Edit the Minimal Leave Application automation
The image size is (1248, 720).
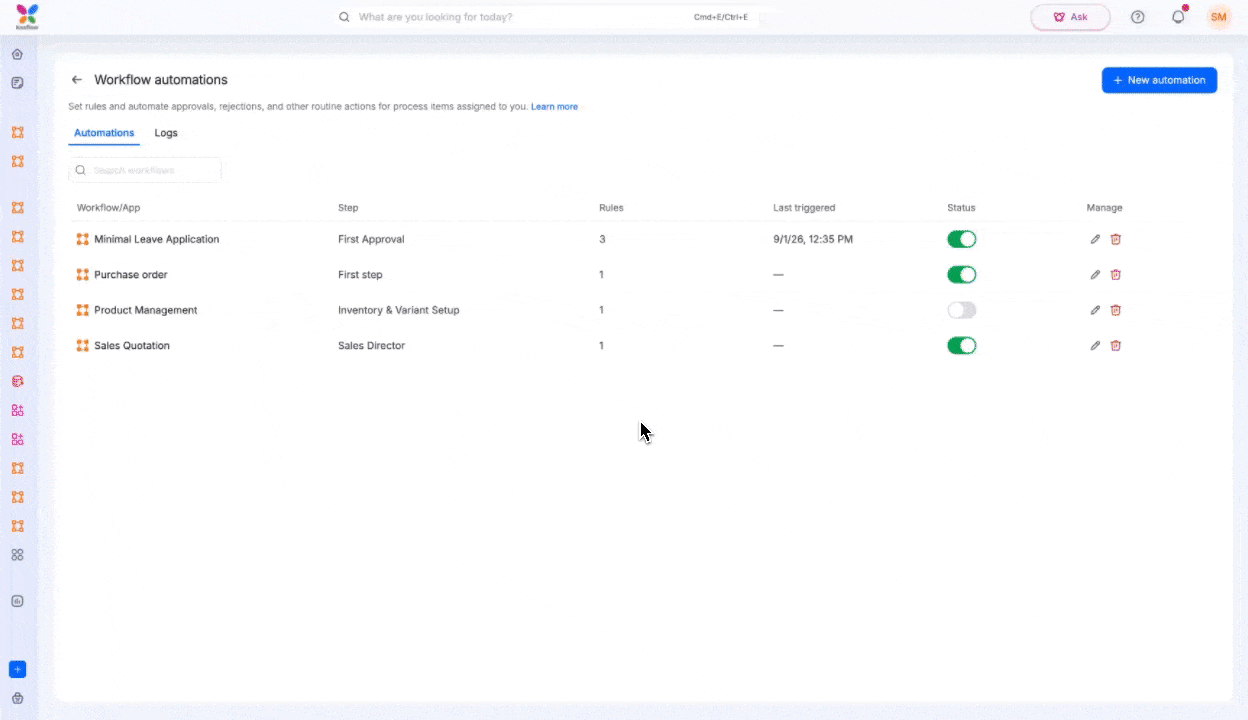click(1095, 239)
